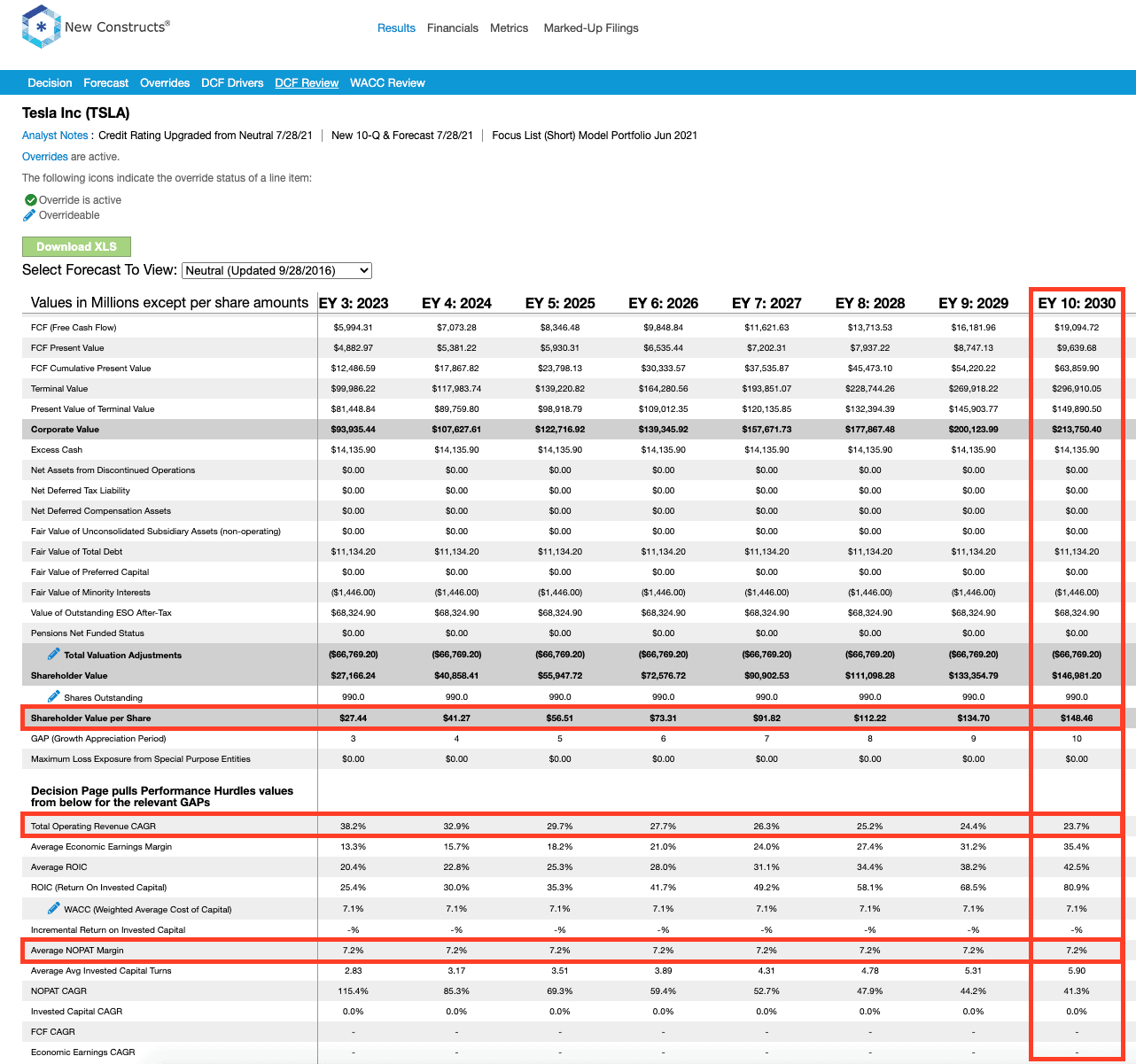Image resolution: width=1136 pixels, height=1064 pixels.
Task: Click the Excess Cash row label
Action: tap(57, 450)
